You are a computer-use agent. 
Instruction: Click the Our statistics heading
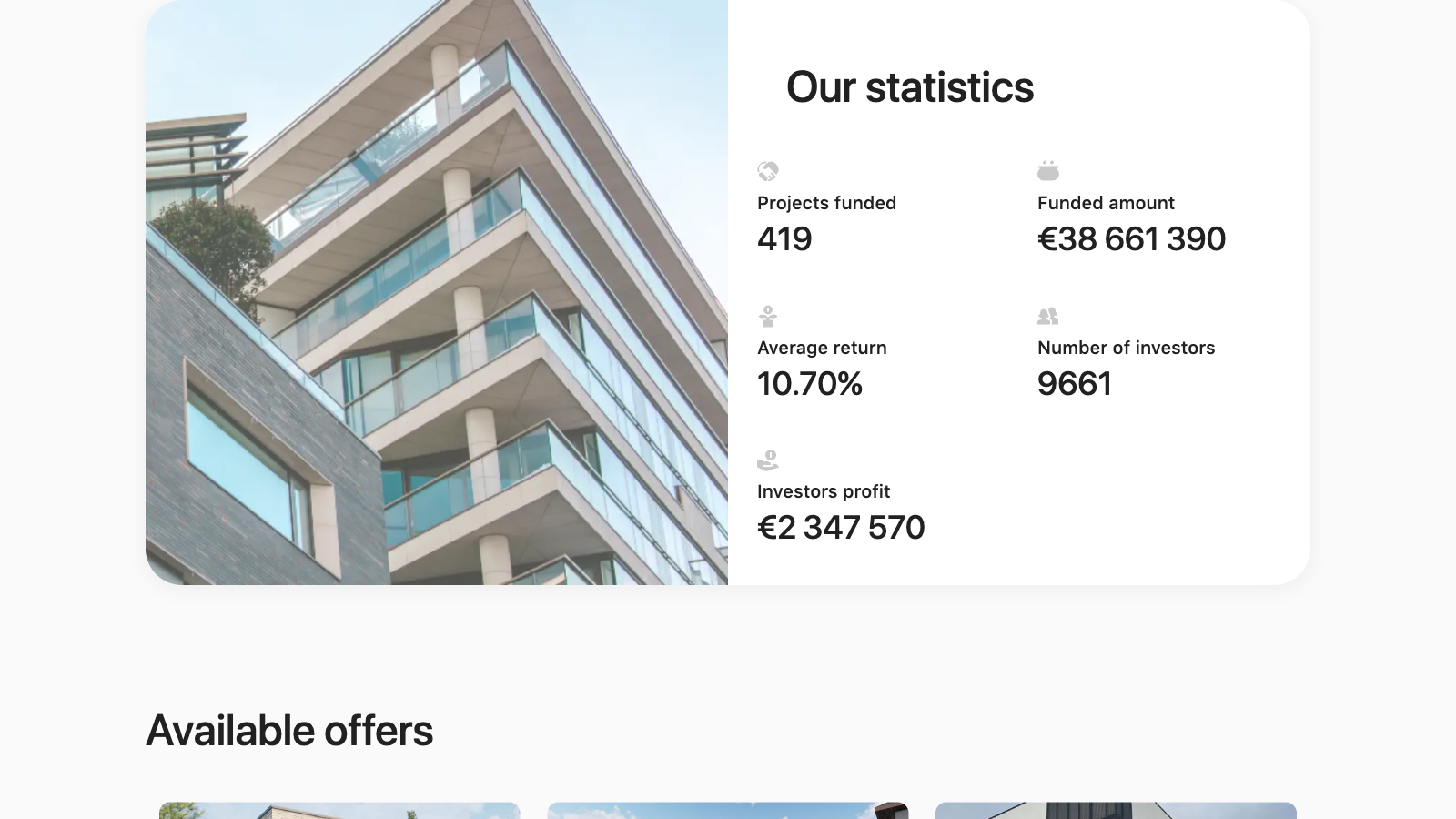click(x=910, y=86)
